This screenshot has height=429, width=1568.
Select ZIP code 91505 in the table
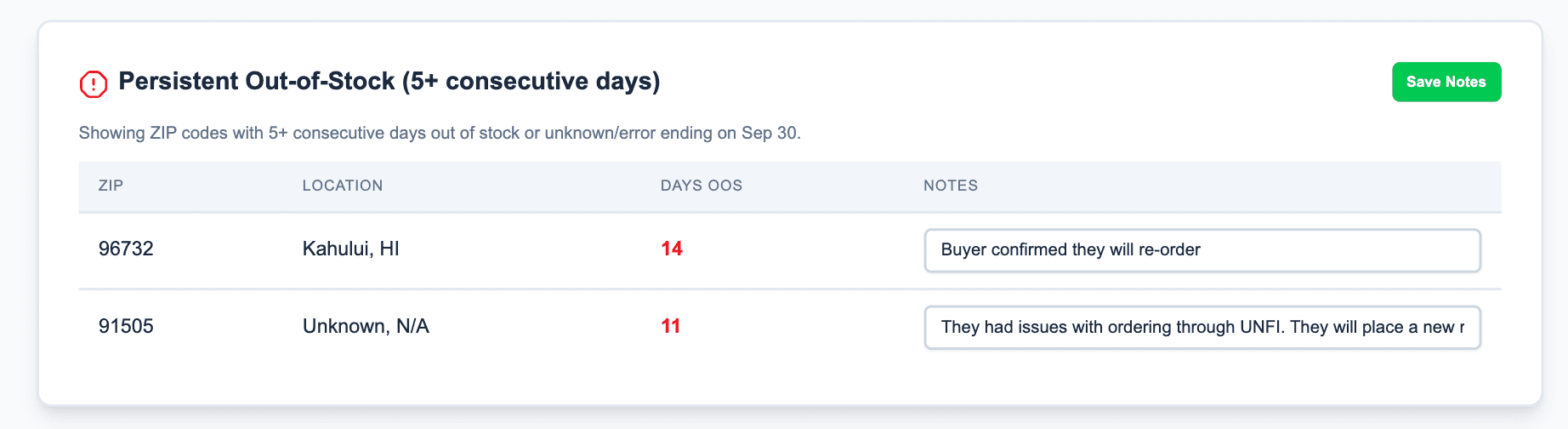[126, 326]
